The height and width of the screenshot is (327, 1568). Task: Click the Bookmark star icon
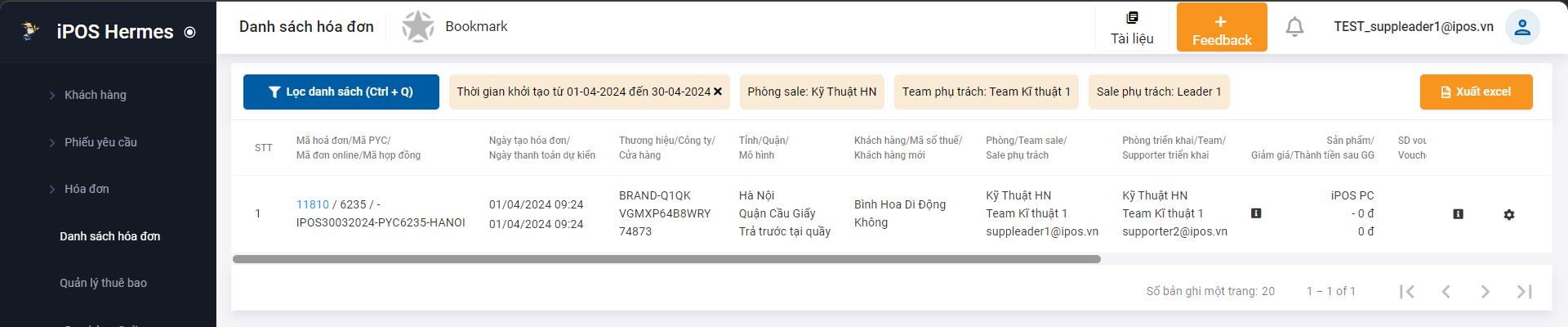click(418, 27)
